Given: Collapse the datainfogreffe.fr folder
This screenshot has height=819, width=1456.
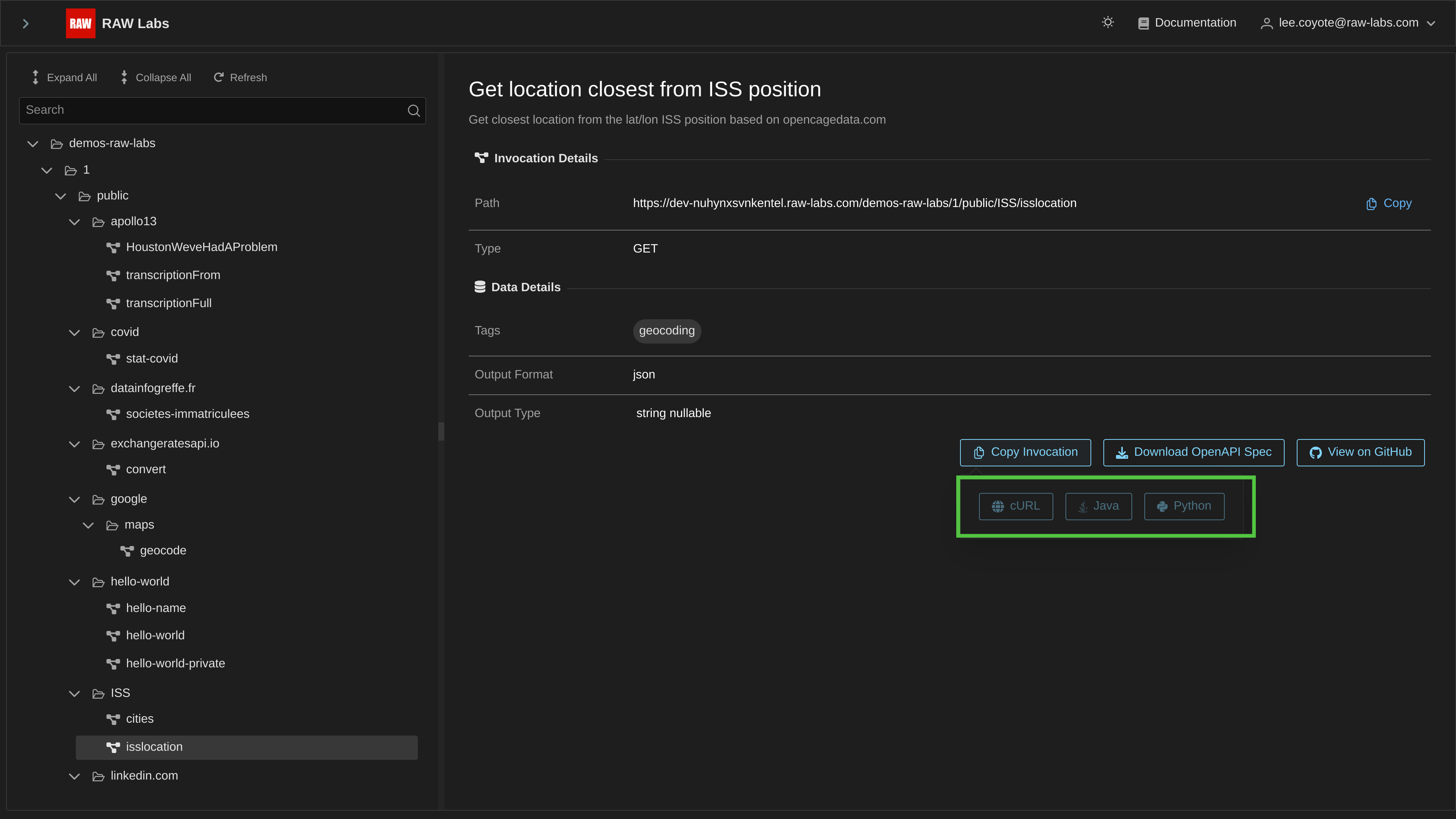Looking at the screenshot, I should pos(74,388).
